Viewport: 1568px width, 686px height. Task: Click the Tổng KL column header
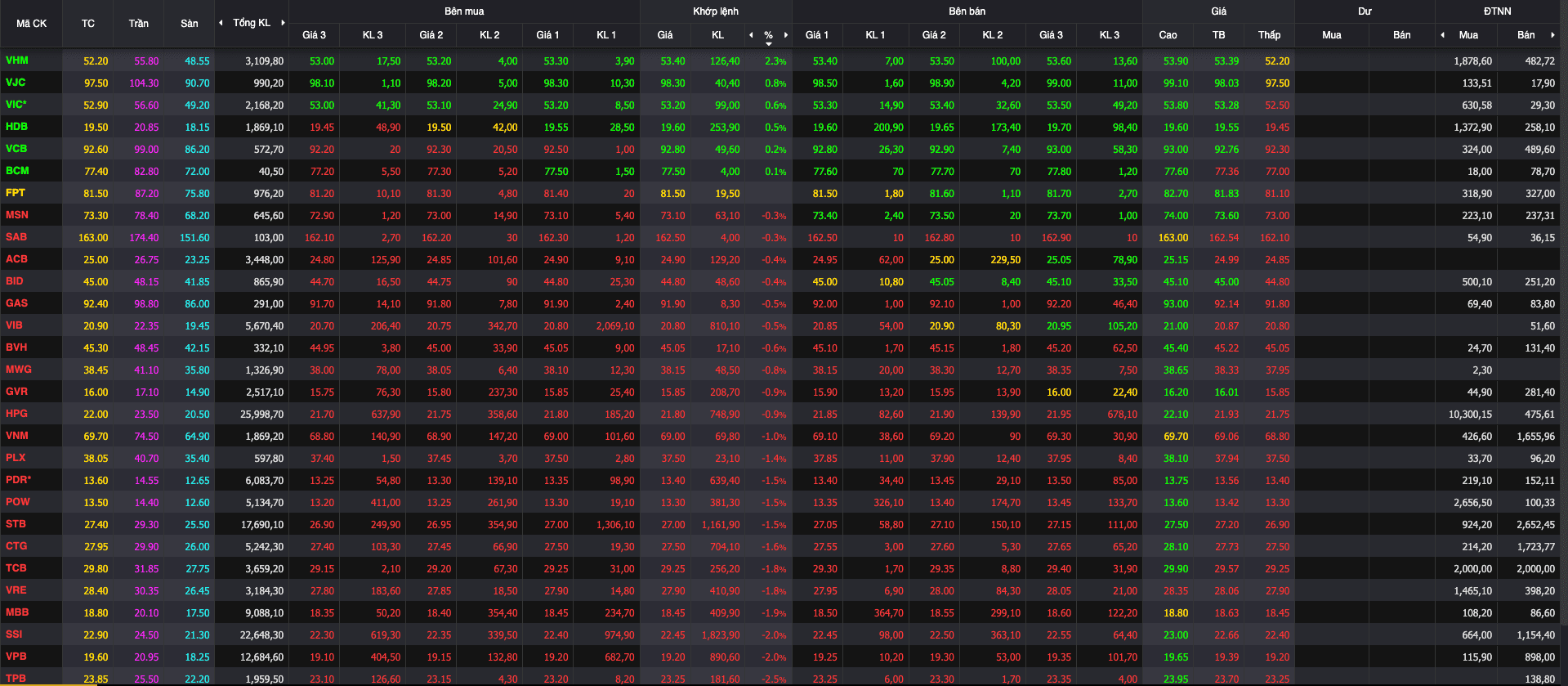(x=252, y=23)
